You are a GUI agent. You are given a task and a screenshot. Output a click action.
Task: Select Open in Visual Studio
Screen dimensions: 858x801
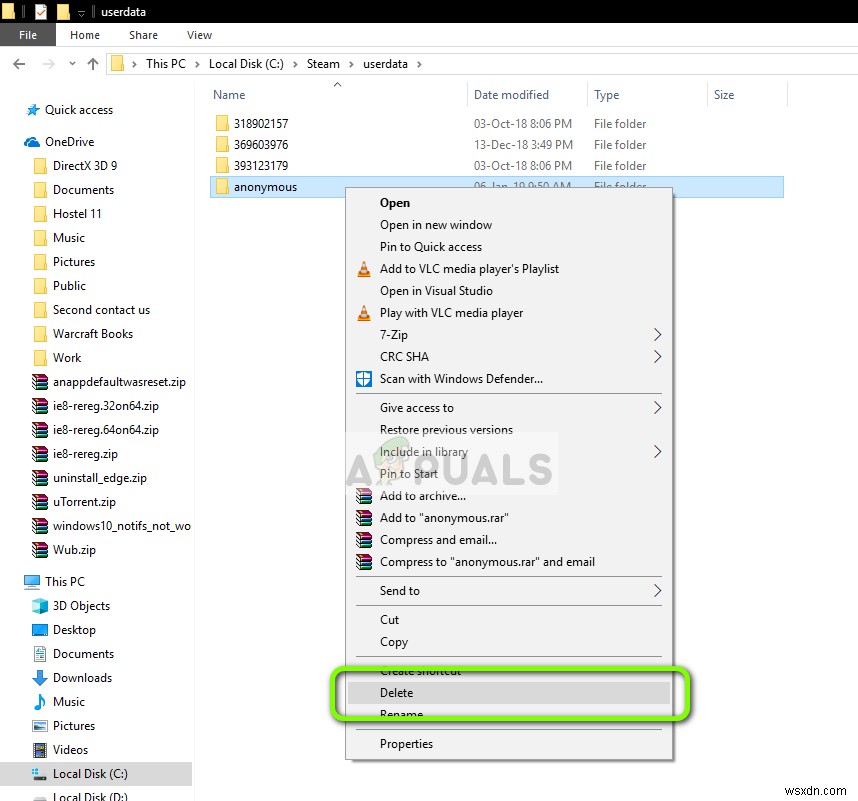[x=508, y=291]
